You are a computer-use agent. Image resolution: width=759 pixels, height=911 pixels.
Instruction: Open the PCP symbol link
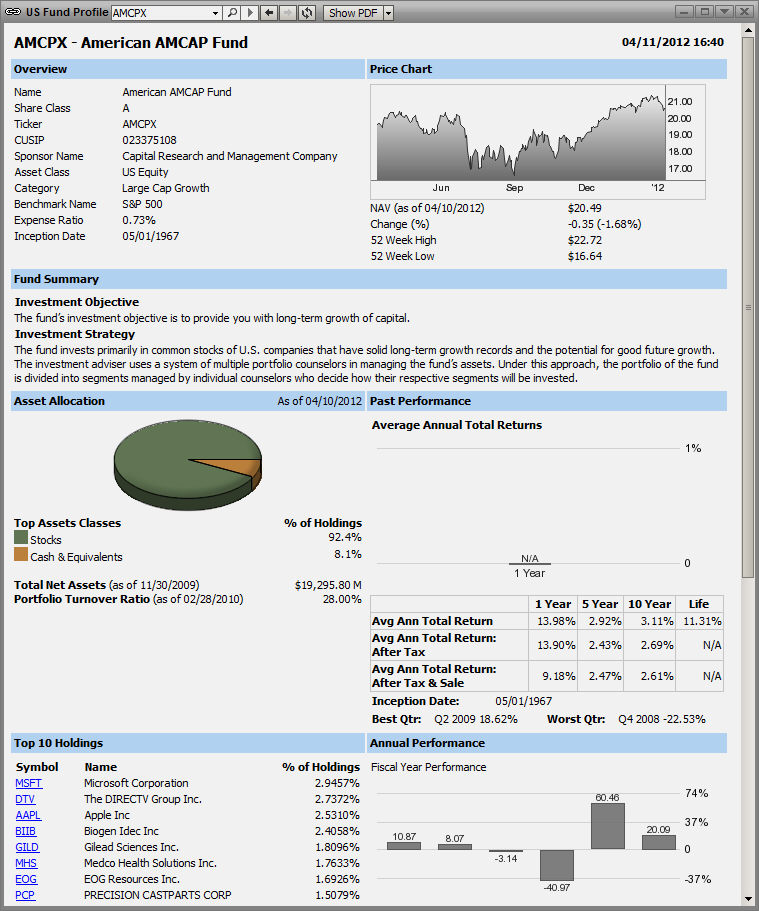(x=25, y=895)
